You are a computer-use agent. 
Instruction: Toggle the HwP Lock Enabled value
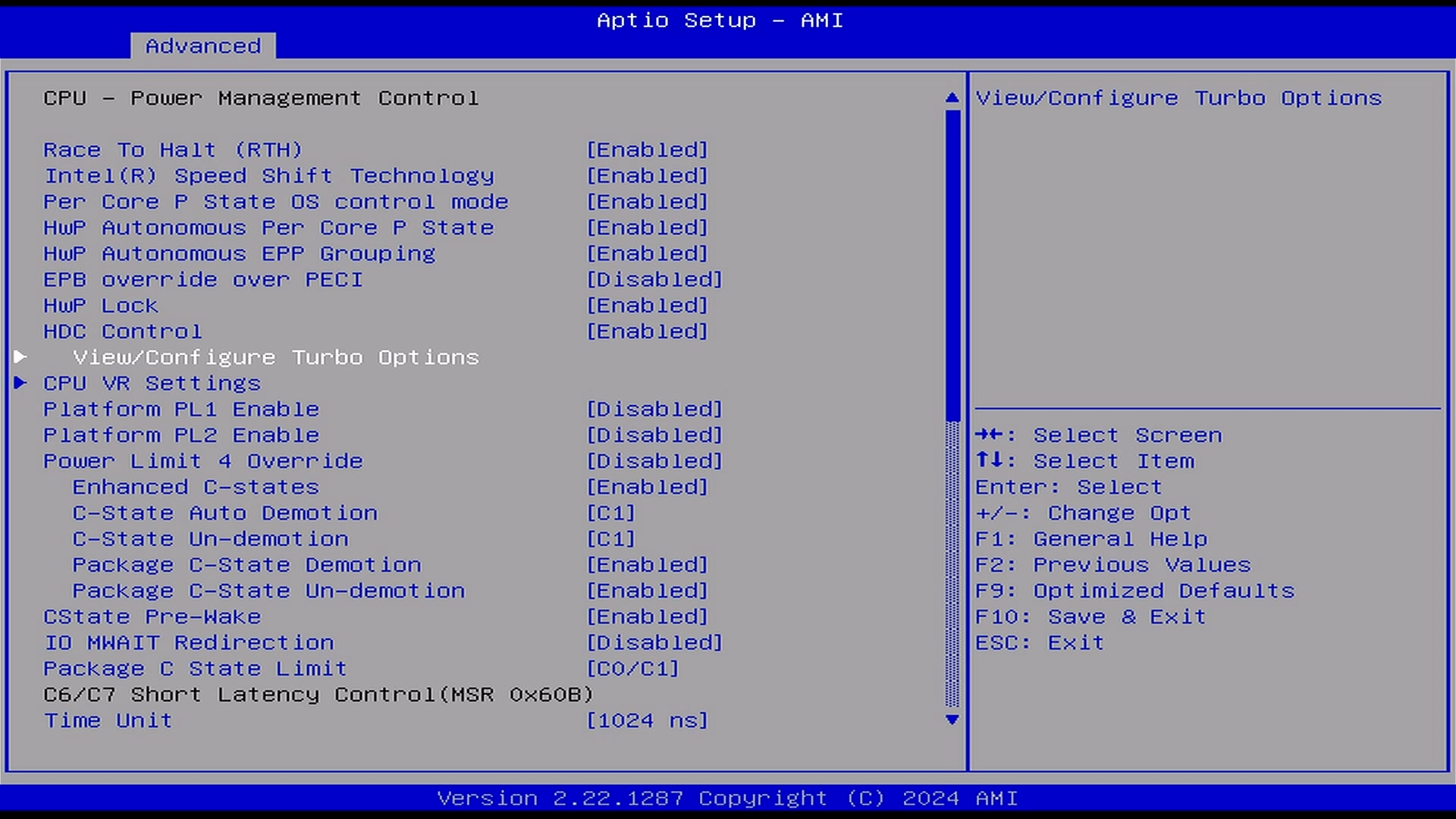click(647, 306)
